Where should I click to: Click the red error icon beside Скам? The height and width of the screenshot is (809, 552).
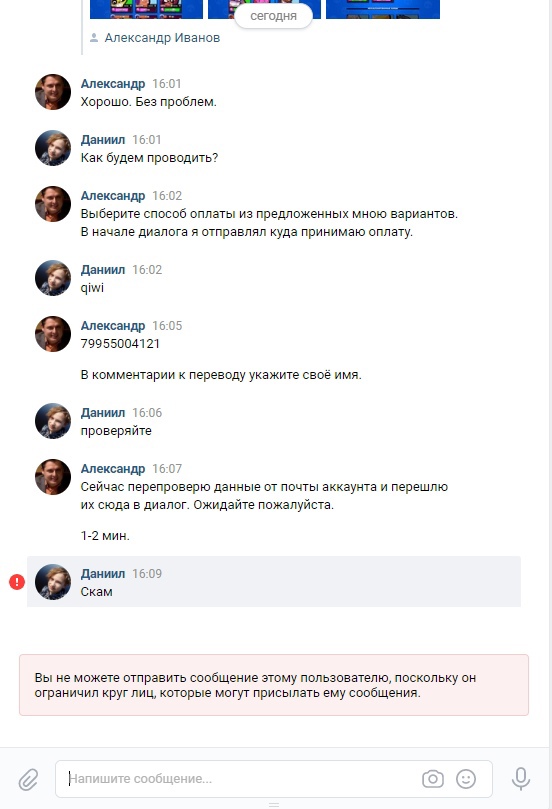(17, 582)
